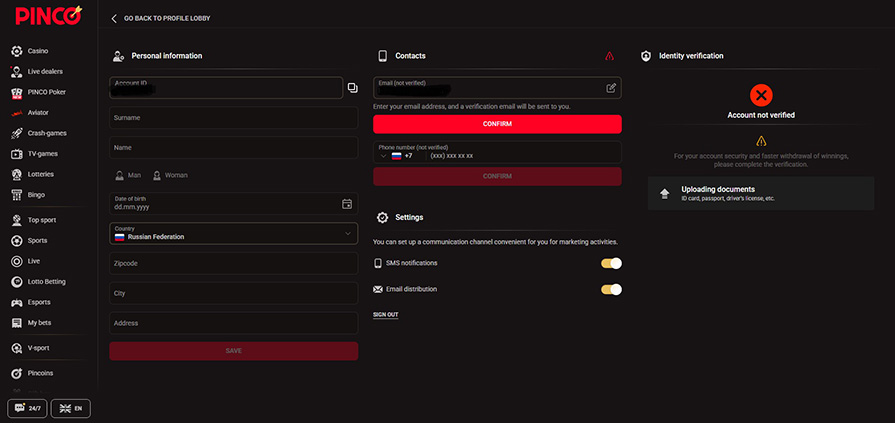Image resolution: width=895 pixels, height=423 pixels.
Task: Click the Address input field
Action: click(x=233, y=323)
